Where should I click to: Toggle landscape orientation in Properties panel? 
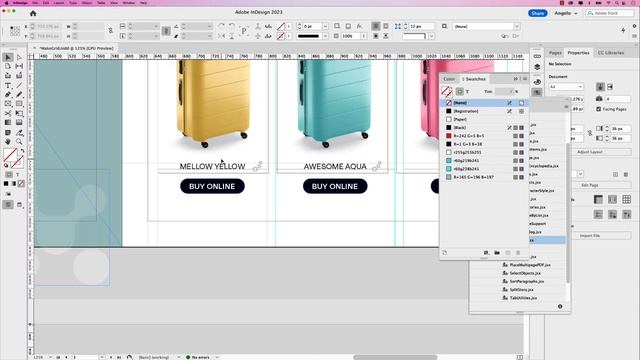(x=610, y=87)
